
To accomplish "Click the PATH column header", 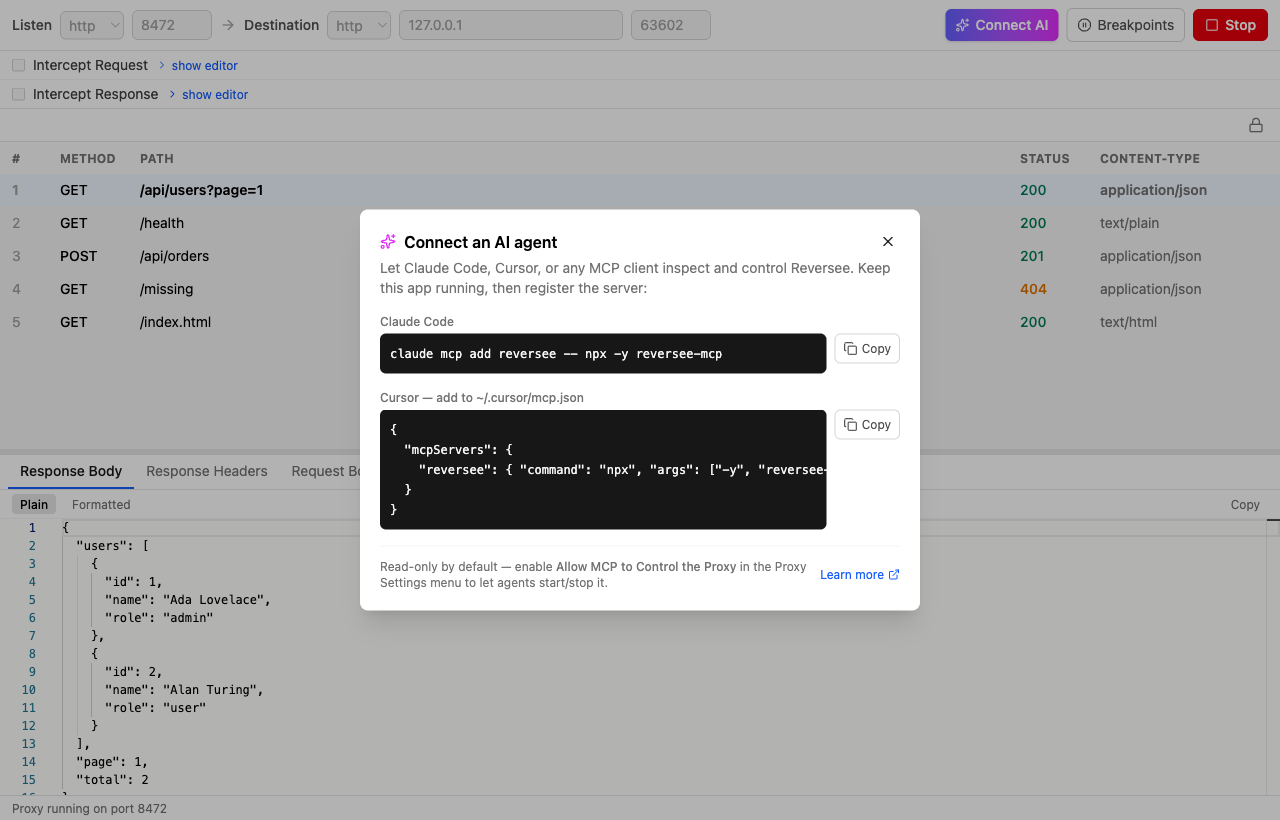I will (157, 159).
